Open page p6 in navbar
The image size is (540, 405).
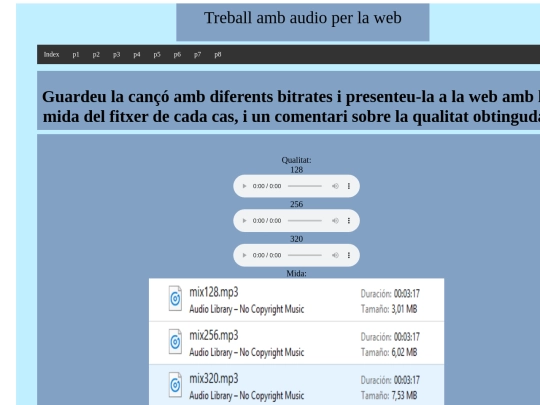tap(177, 54)
